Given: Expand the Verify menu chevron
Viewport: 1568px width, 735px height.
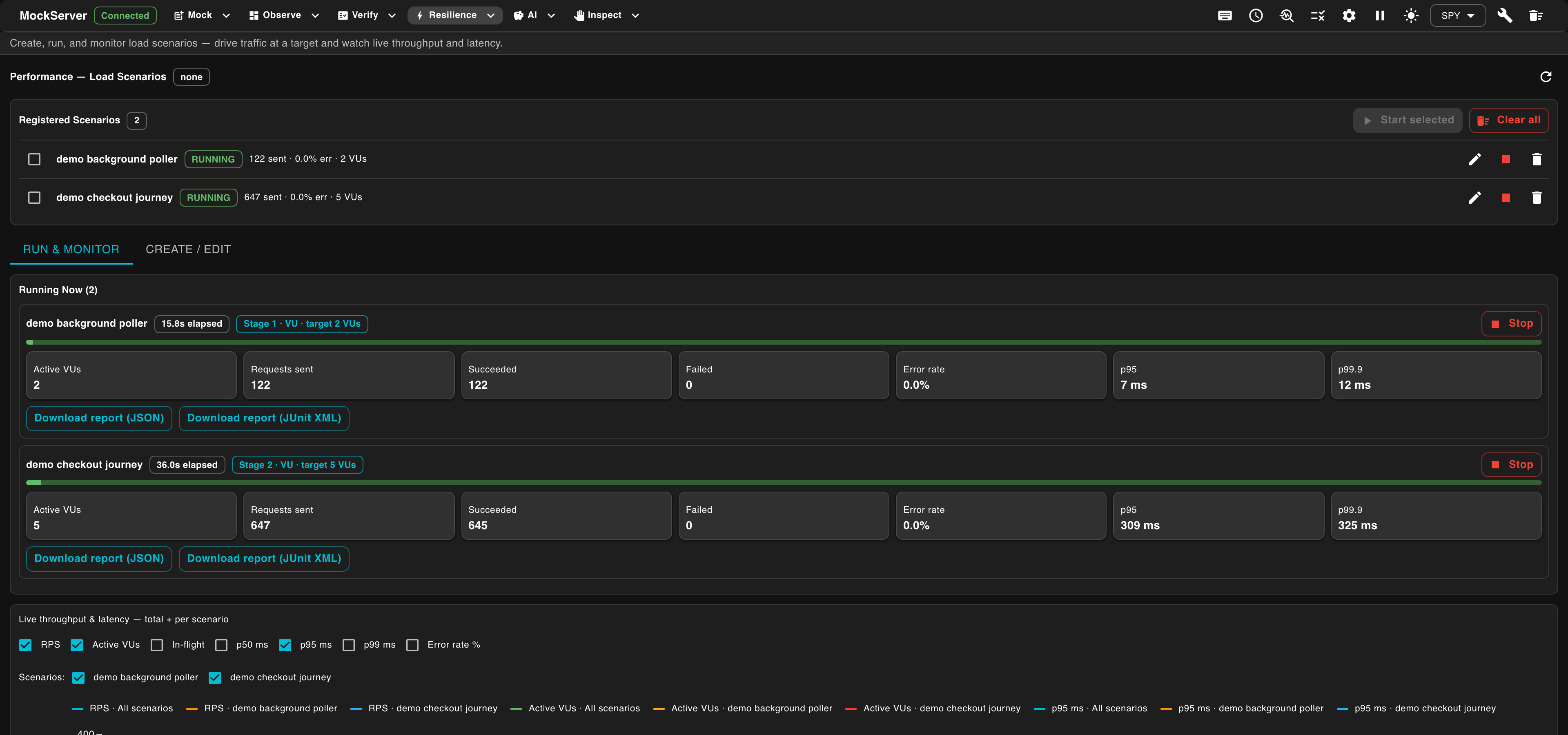Looking at the screenshot, I should pyautogui.click(x=392, y=16).
